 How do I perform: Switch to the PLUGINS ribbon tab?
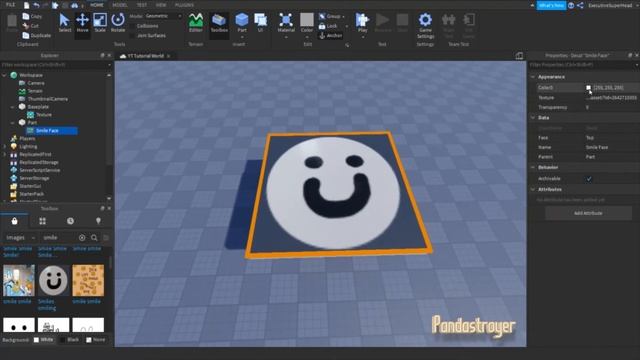(184, 5)
